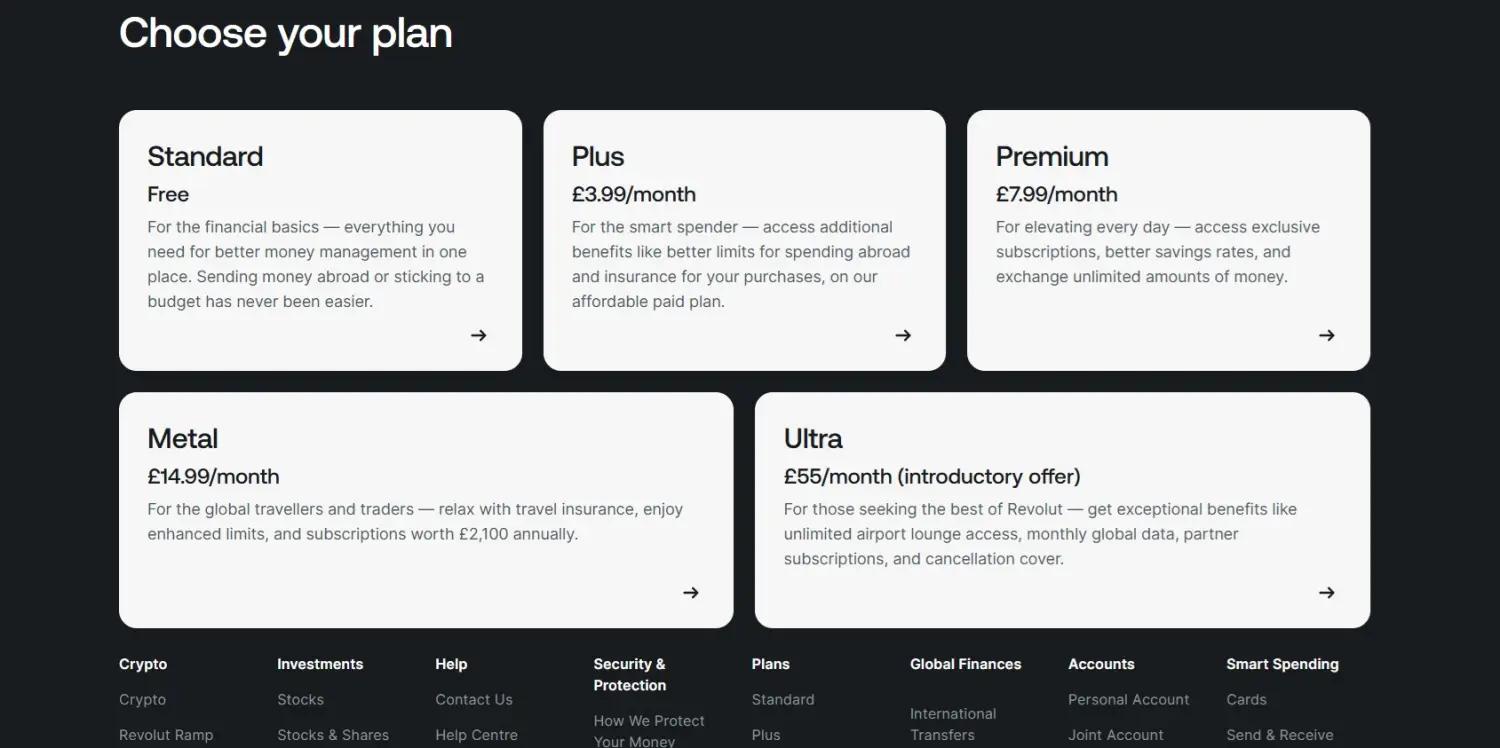Open the Standard plan card title

pyautogui.click(x=205, y=157)
